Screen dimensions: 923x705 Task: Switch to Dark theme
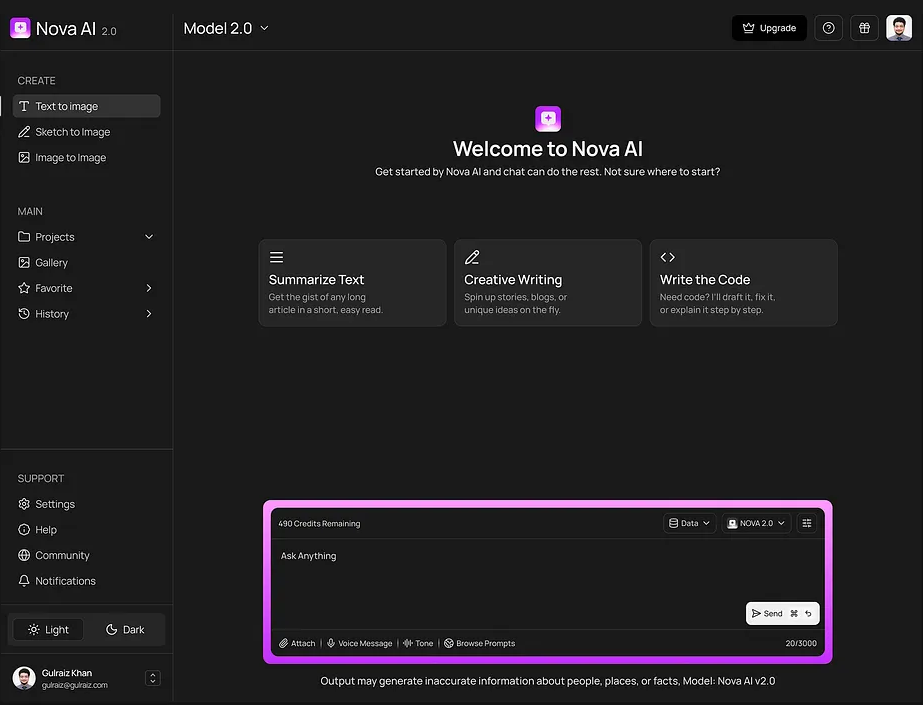(x=125, y=630)
